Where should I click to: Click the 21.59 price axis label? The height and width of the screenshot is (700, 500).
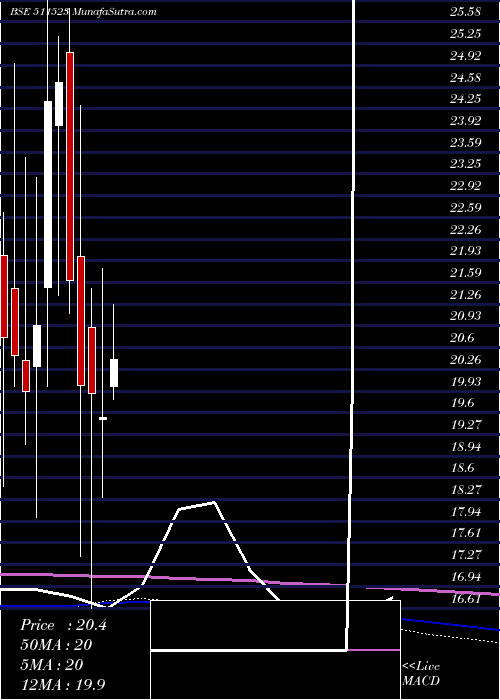coord(466,273)
